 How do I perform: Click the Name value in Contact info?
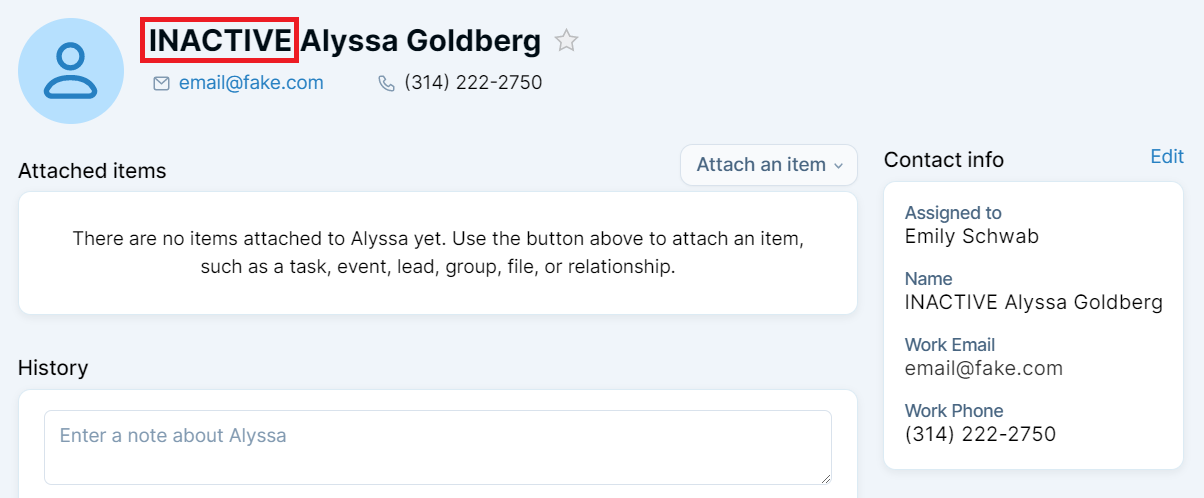(x=1033, y=302)
